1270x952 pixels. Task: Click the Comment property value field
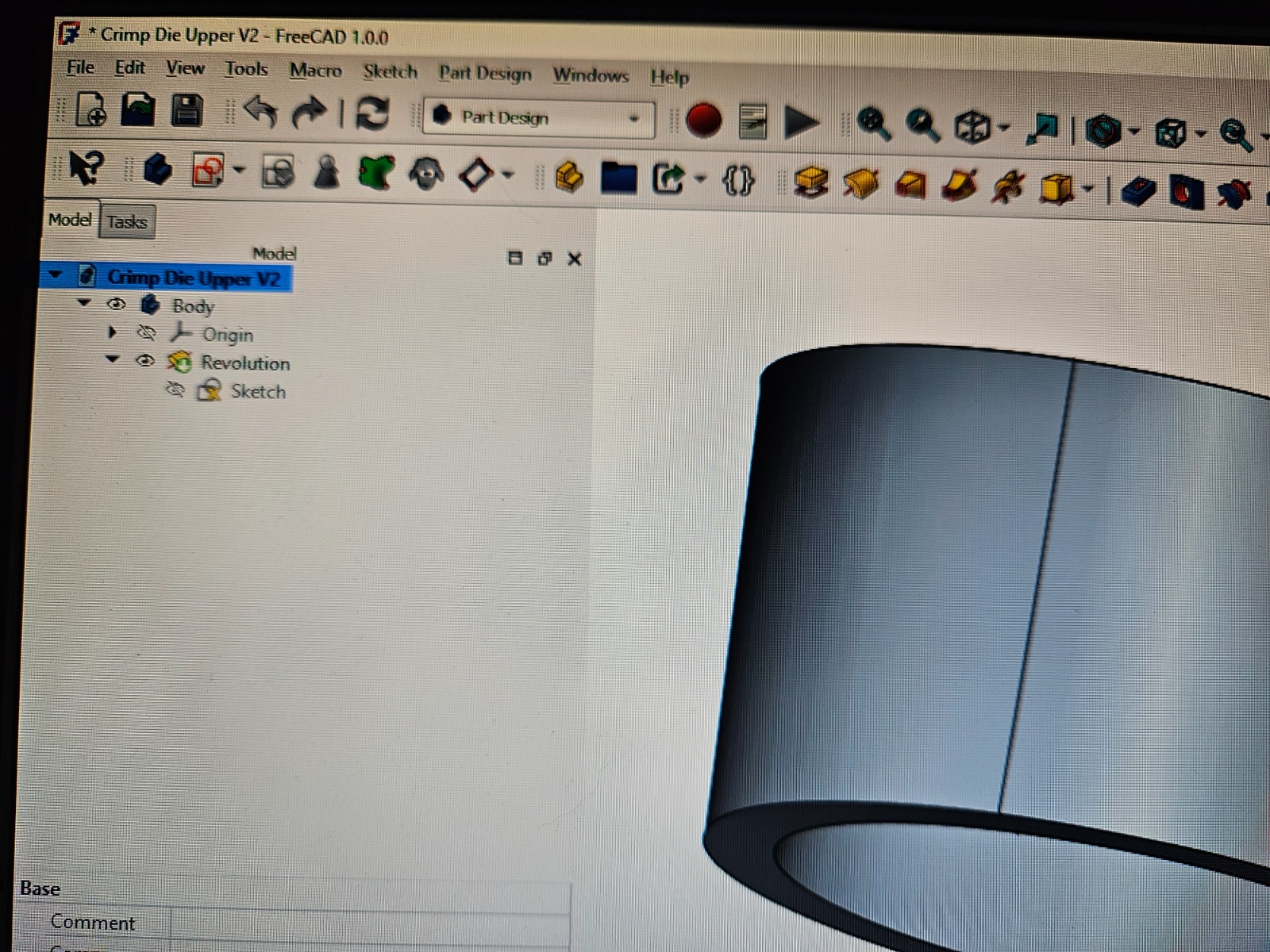(369, 923)
